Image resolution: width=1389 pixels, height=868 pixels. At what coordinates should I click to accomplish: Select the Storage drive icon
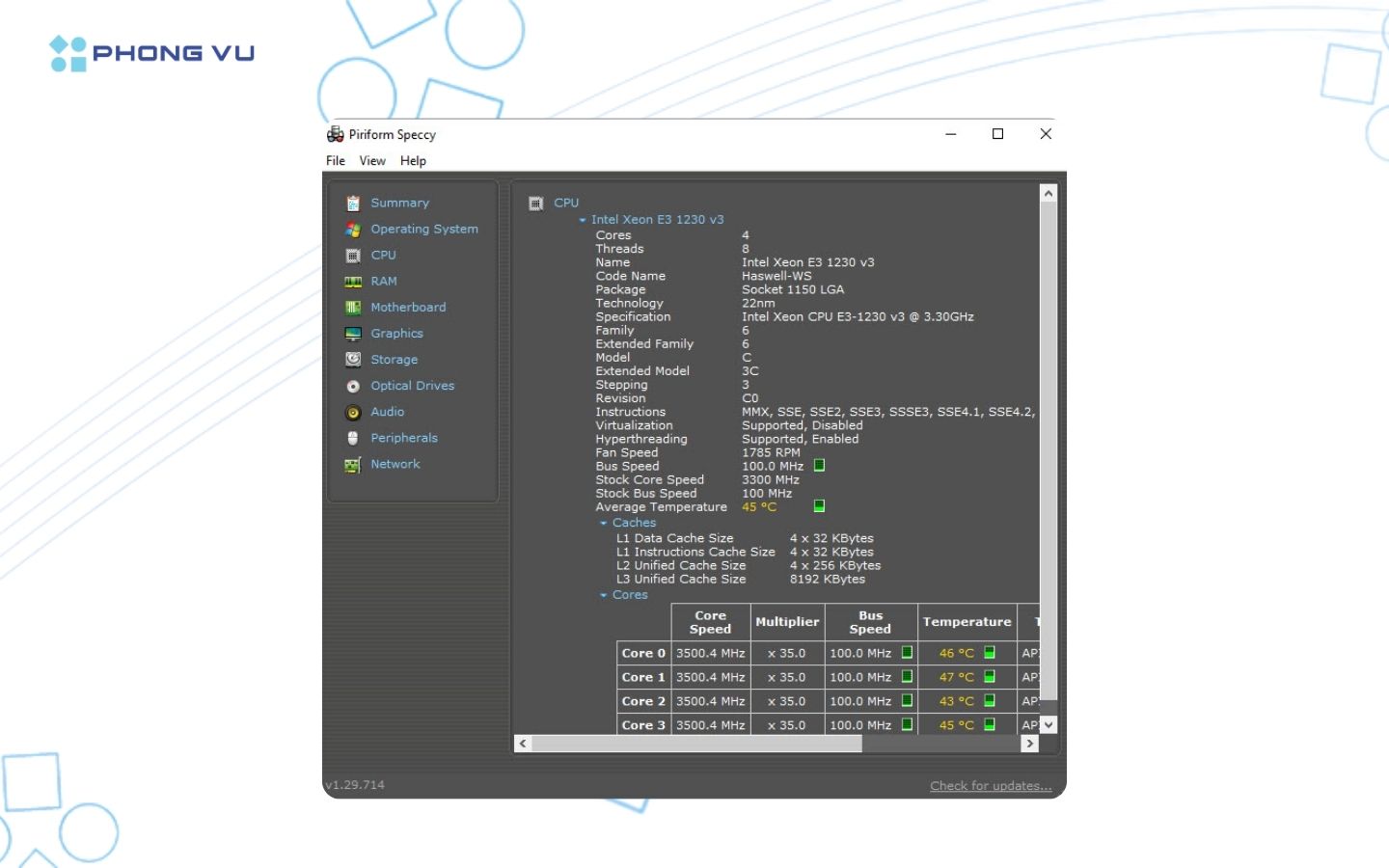[353, 360]
